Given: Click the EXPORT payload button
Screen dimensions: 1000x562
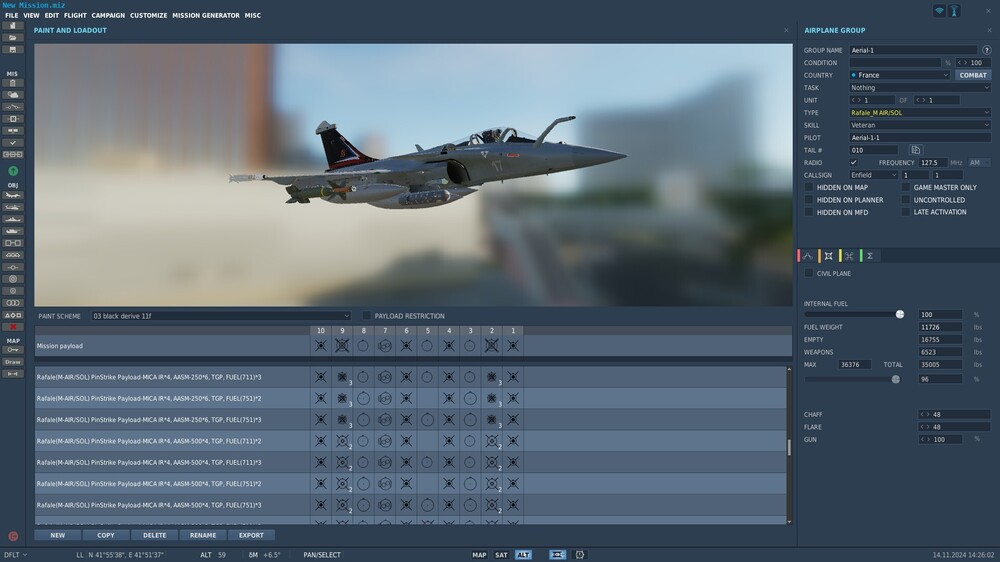Looking at the screenshot, I should pos(251,535).
